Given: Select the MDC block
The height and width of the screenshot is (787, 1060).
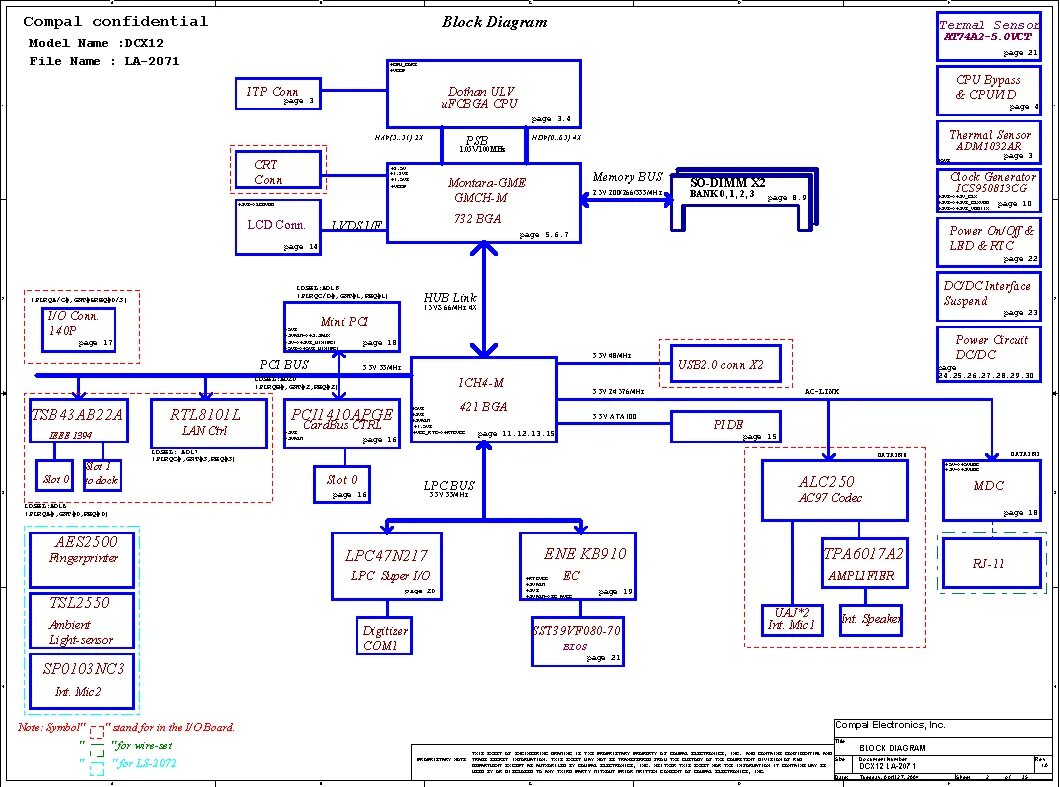Looking at the screenshot, I should (991, 491).
